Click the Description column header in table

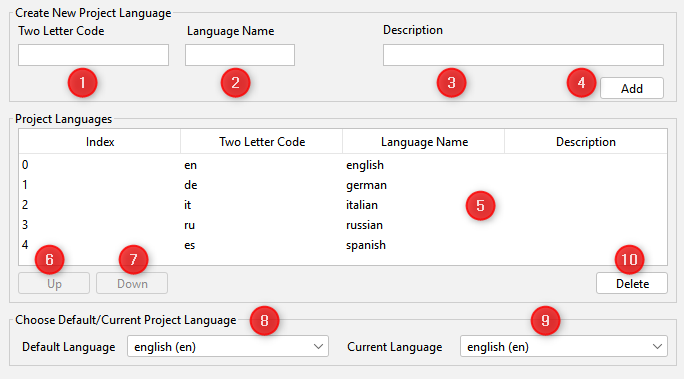pyautogui.click(x=586, y=142)
